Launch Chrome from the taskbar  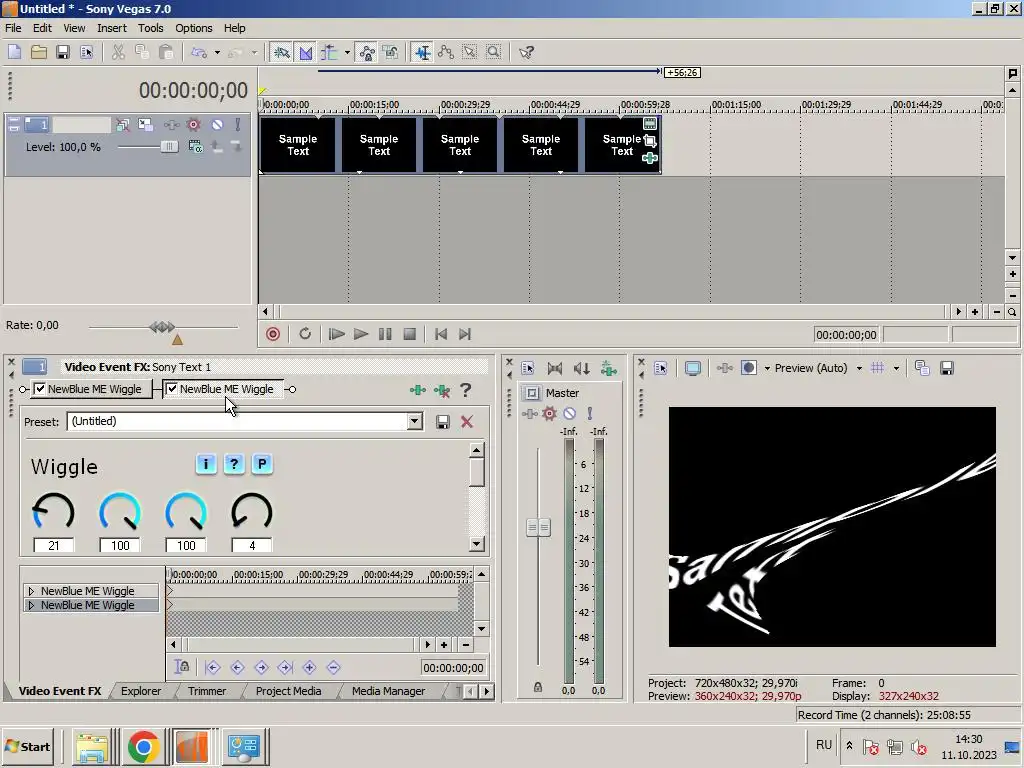(x=144, y=746)
